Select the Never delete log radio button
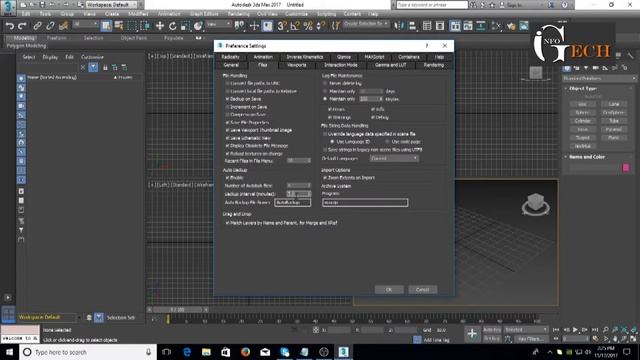This screenshot has height=360, width=640. [x=325, y=83]
